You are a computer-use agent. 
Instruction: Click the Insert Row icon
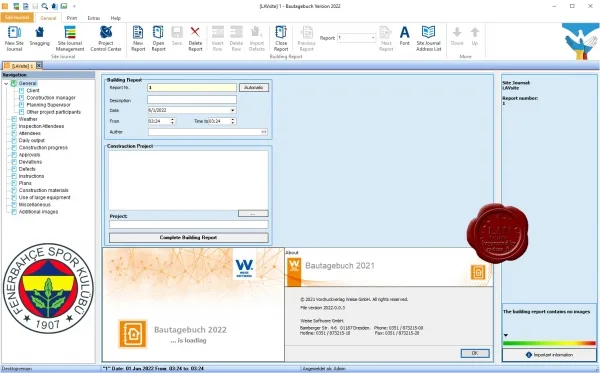[218, 32]
